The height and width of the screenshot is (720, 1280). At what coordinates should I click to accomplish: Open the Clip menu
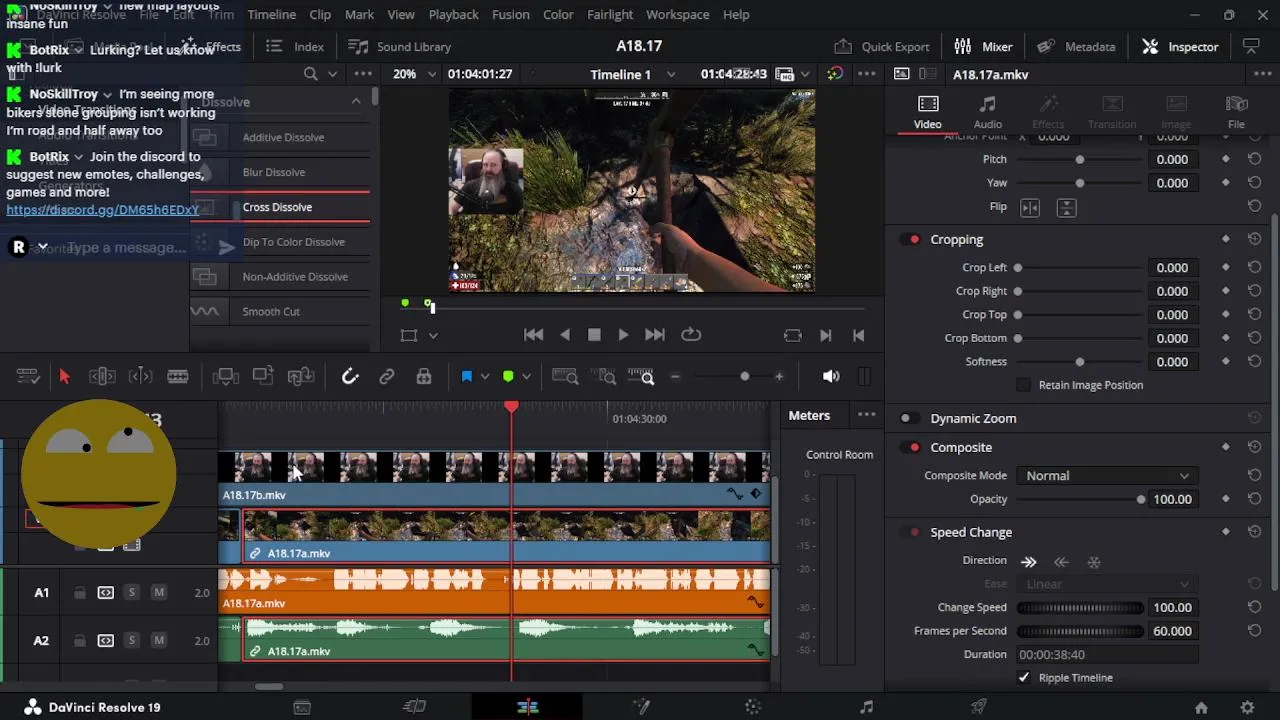[x=320, y=15]
